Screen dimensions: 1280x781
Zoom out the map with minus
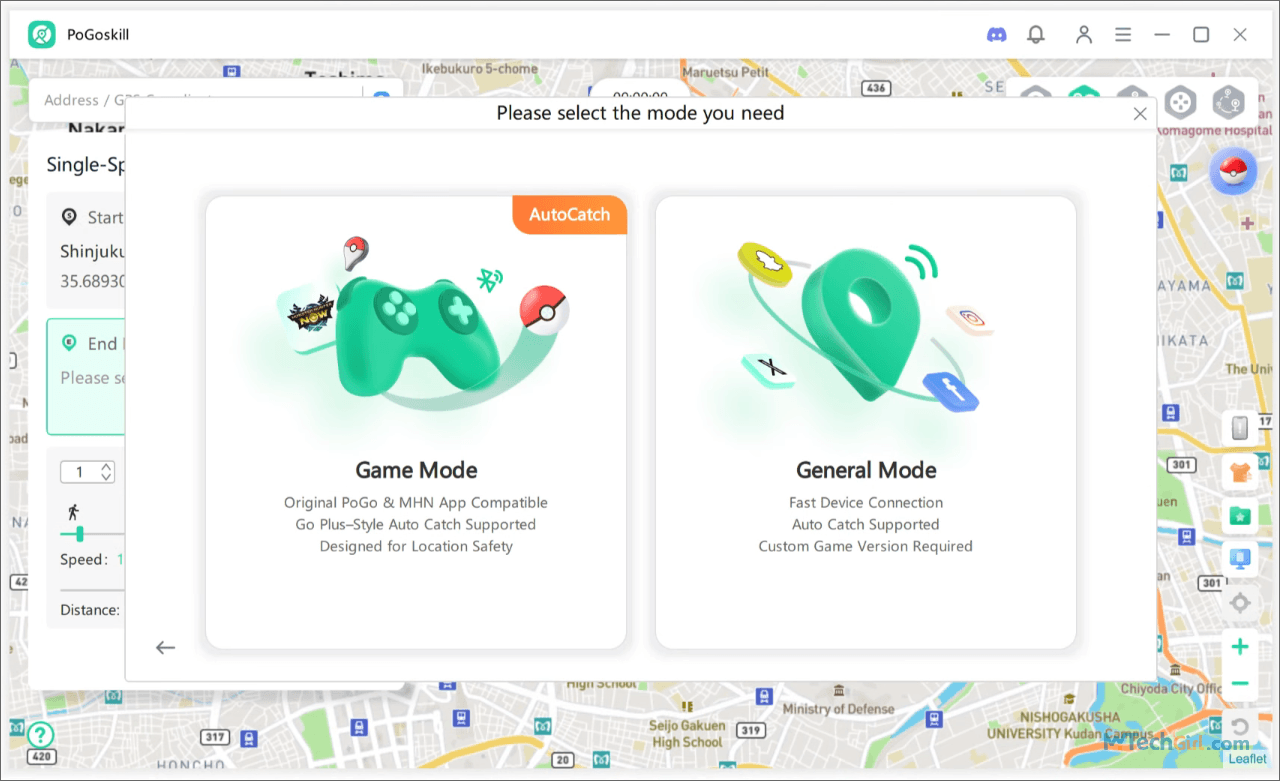point(1240,684)
